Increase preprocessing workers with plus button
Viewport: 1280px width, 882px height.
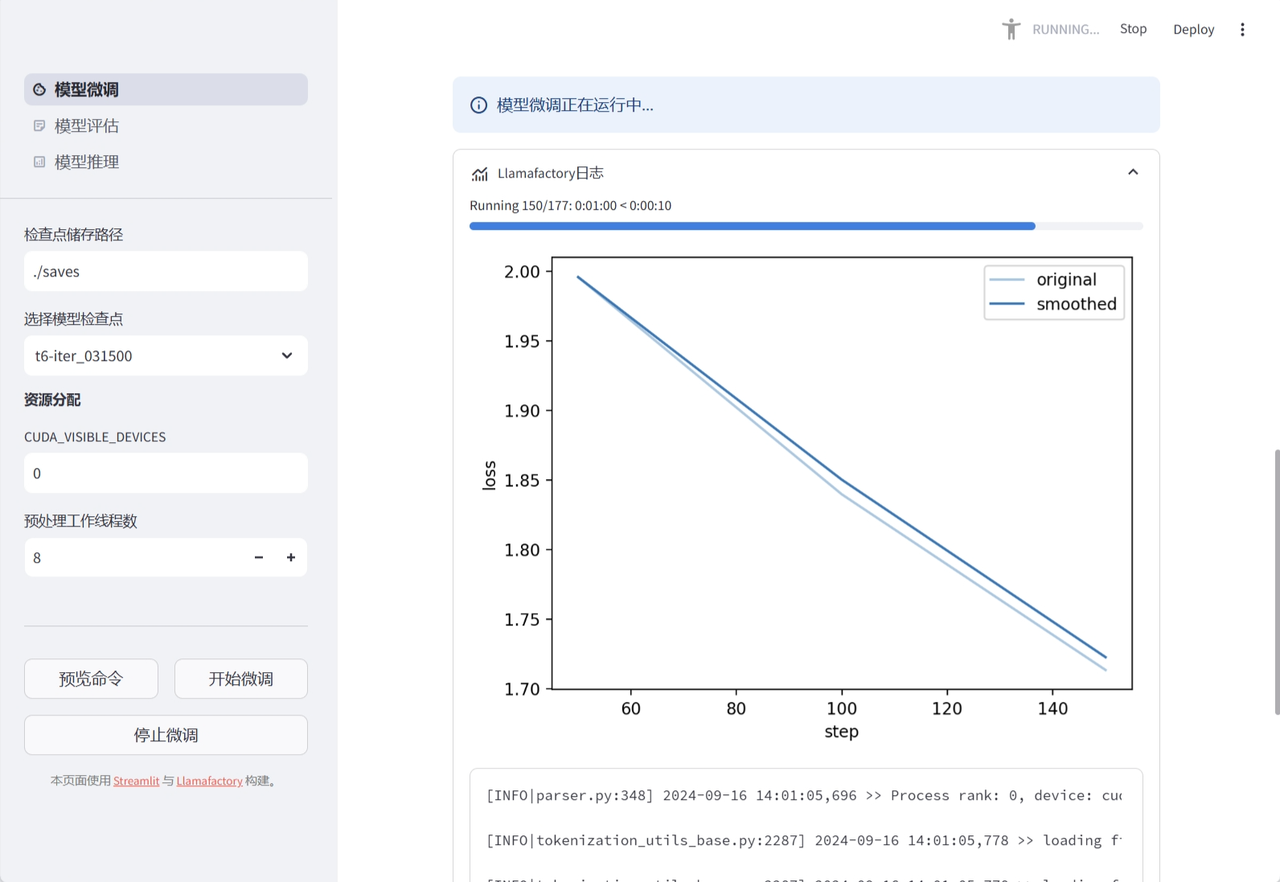pyautogui.click(x=291, y=558)
